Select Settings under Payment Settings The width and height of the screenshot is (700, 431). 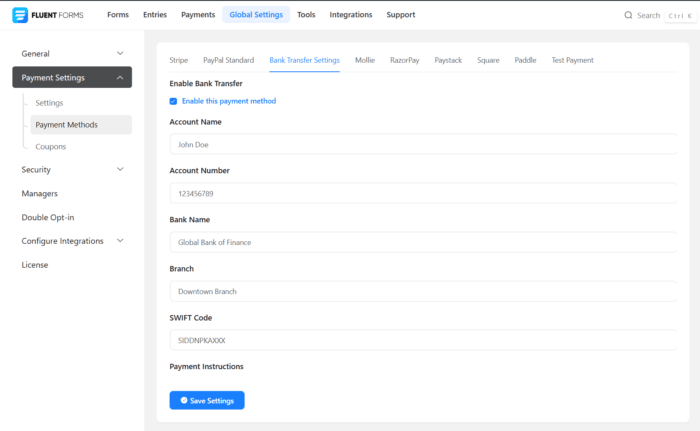[49, 103]
